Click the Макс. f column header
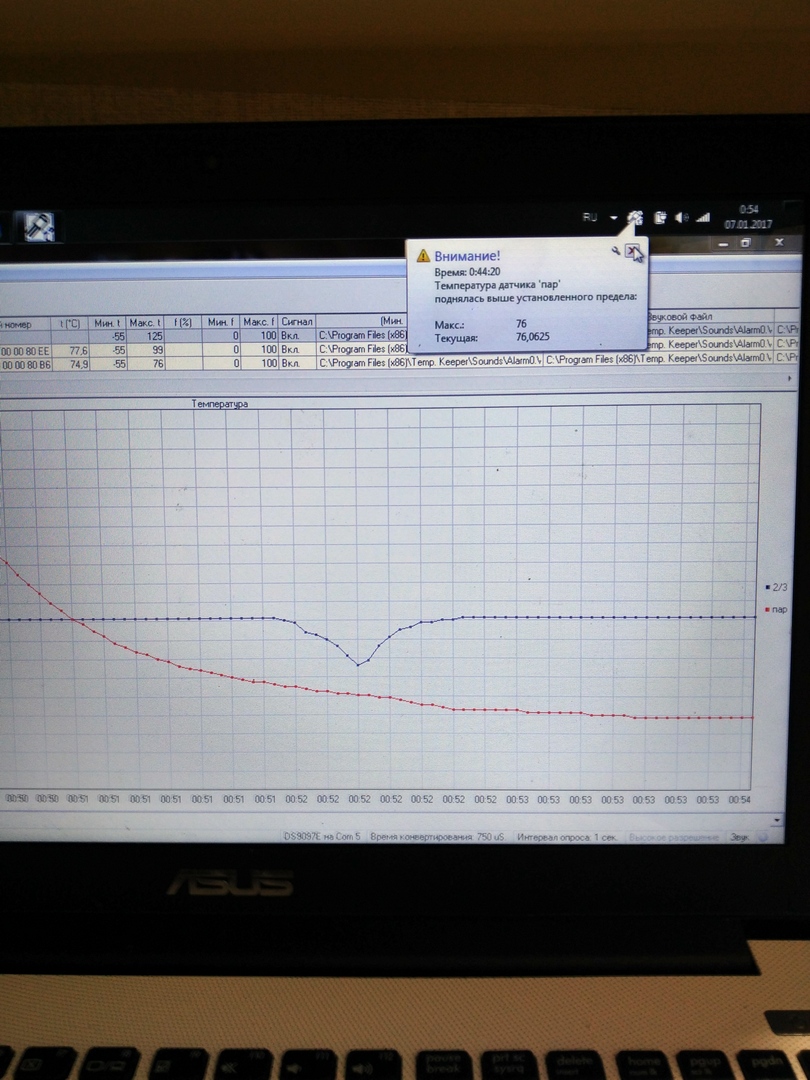 click(260, 322)
